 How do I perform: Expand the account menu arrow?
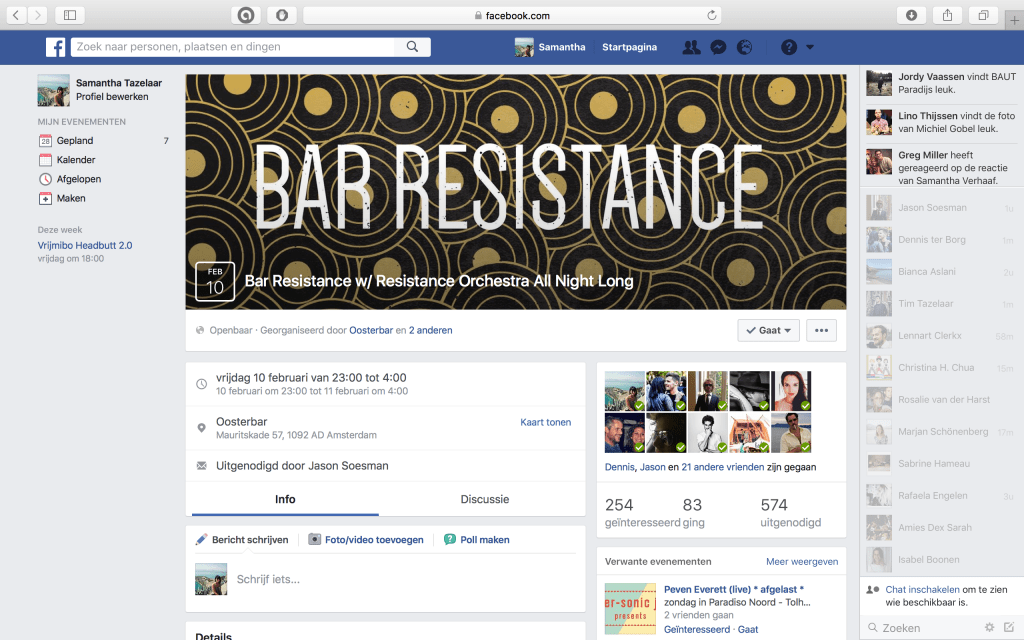pyautogui.click(x=810, y=47)
